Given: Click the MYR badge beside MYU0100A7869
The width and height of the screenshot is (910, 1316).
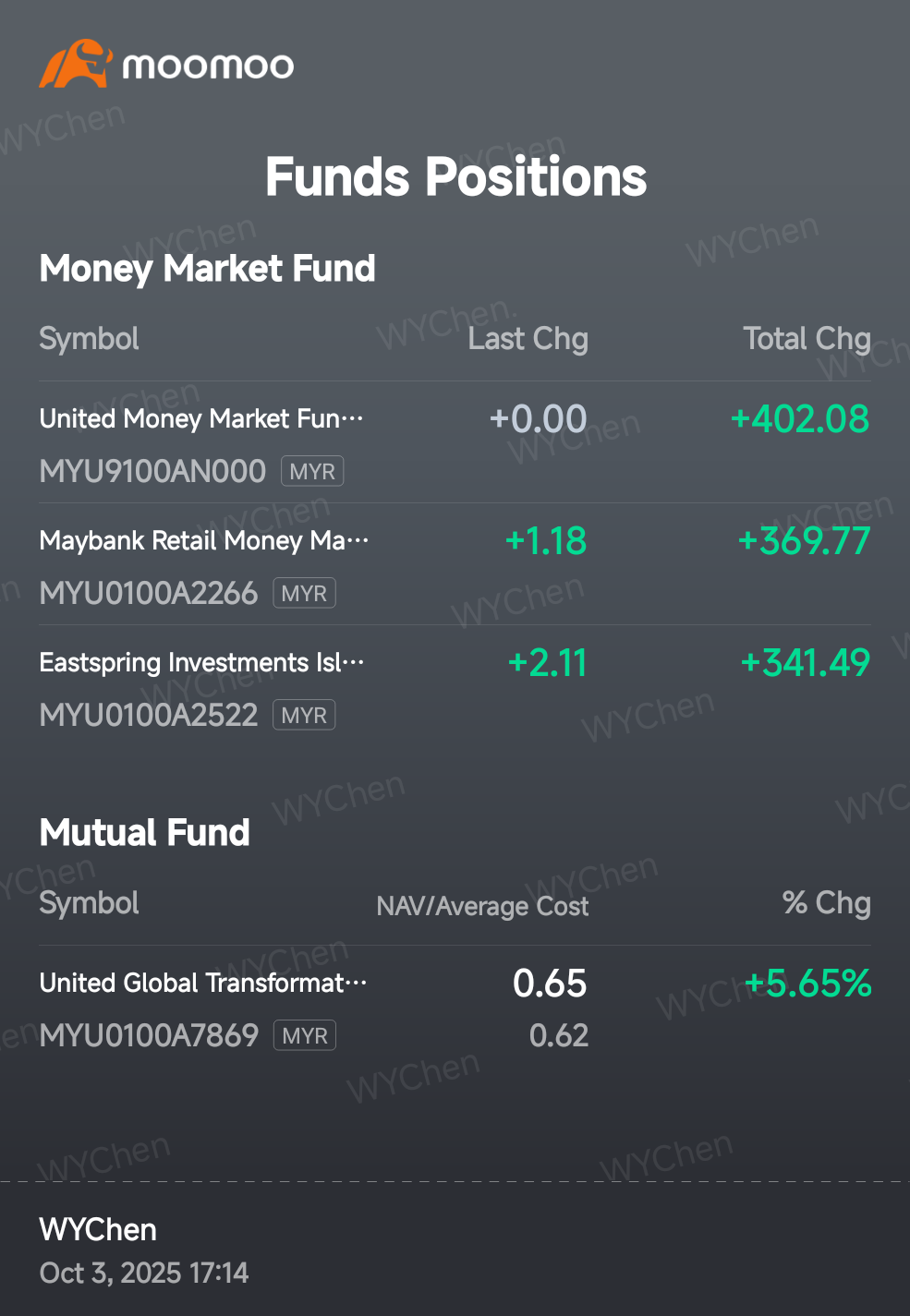Looking at the screenshot, I should [305, 1036].
